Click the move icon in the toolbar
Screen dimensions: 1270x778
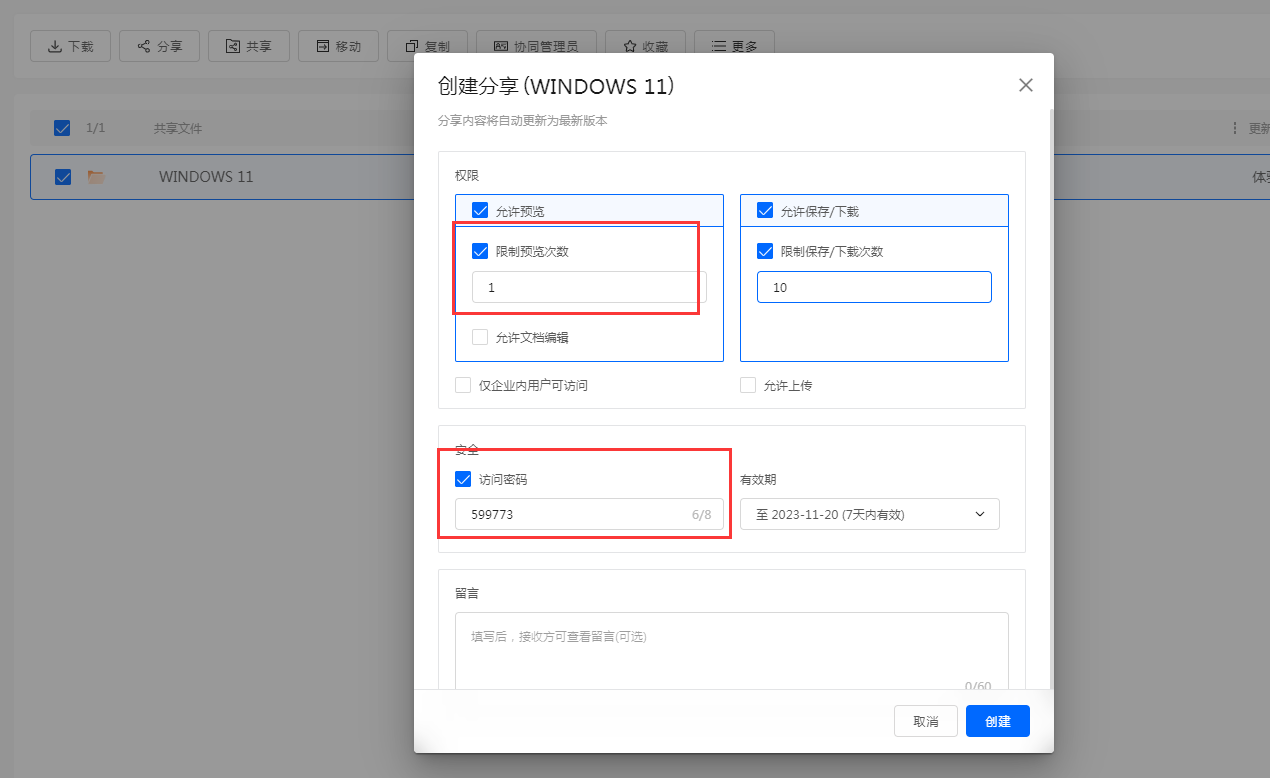[x=322, y=46]
